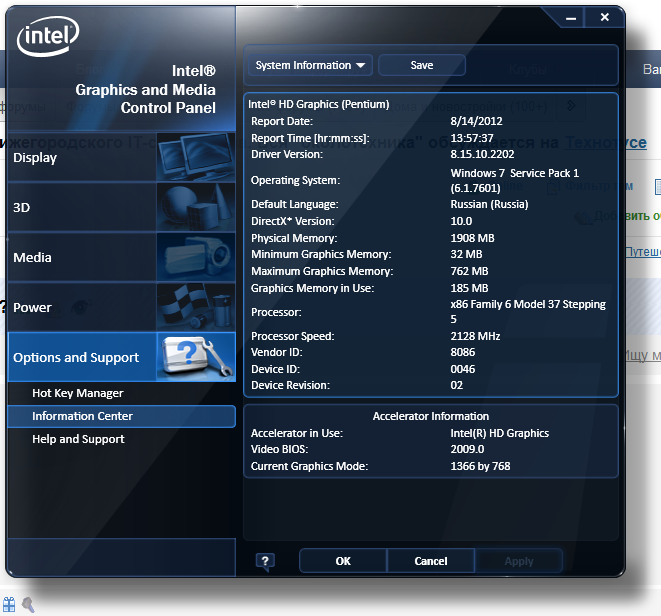Open the Power settings category

point(121,307)
